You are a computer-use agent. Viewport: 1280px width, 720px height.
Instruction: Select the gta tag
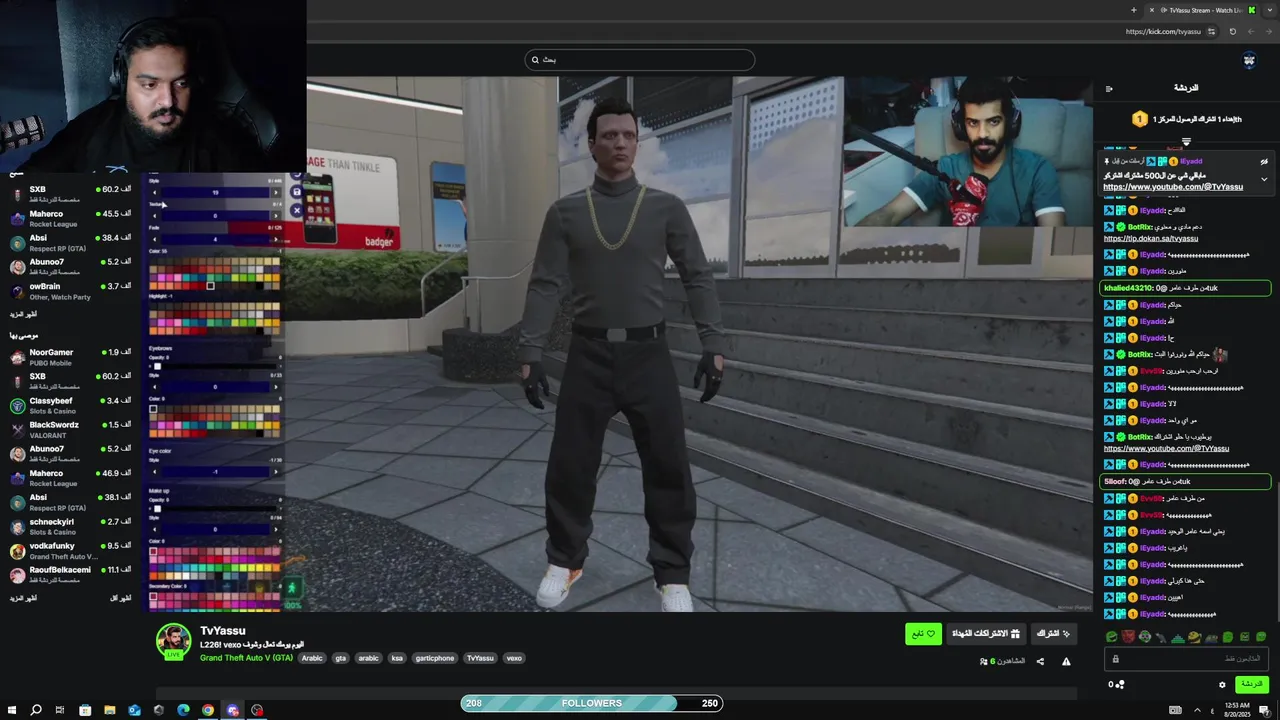point(341,658)
